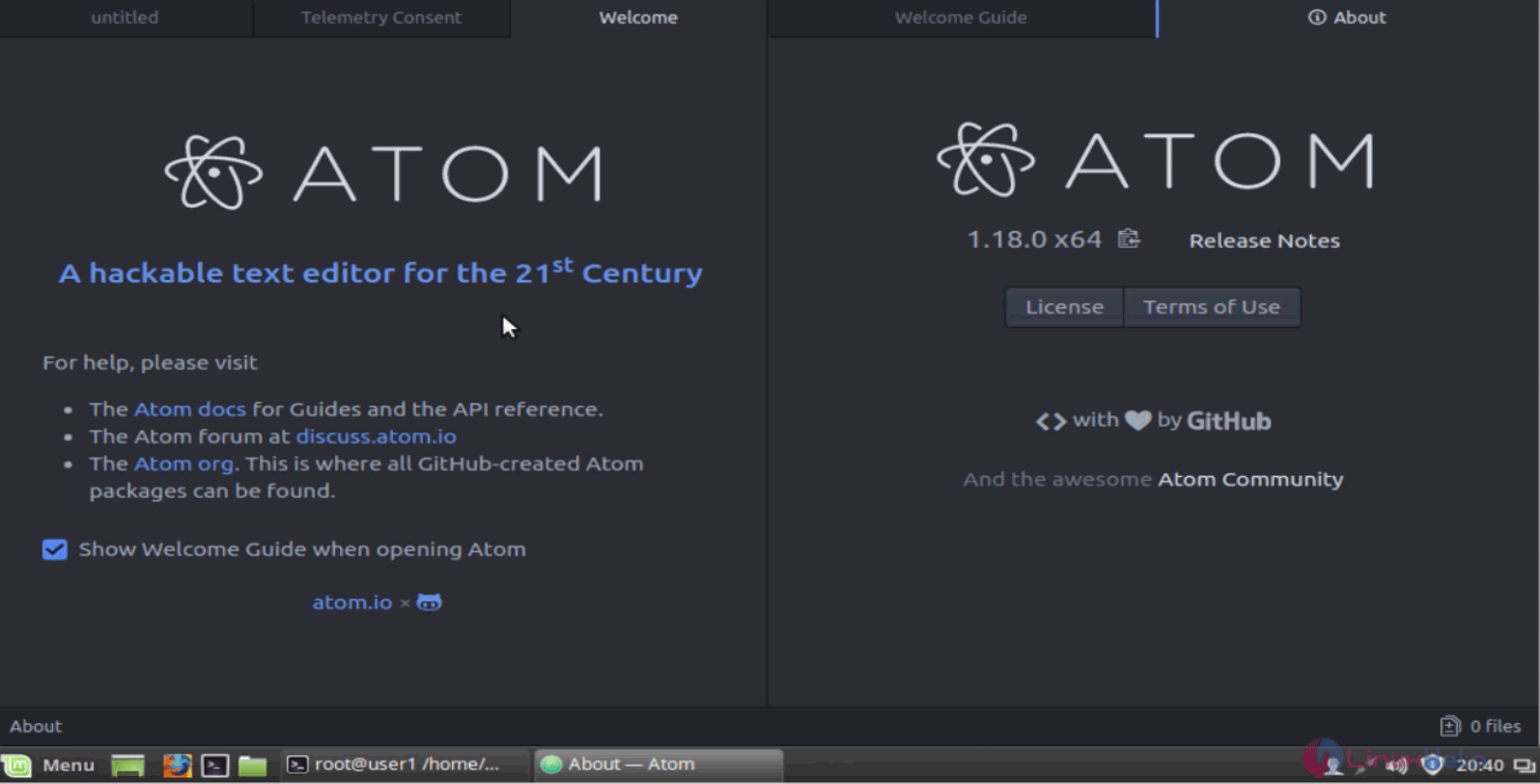The width and height of the screenshot is (1540, 784).
Task: Activate the About tab
Action: click(1348, 17)
